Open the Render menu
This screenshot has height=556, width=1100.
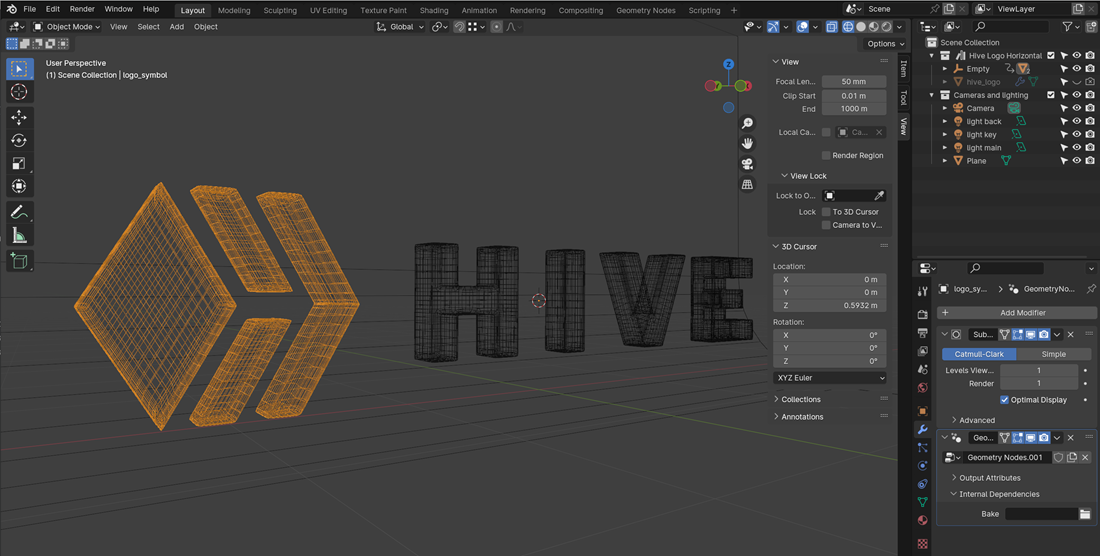(x=82, y=9)
